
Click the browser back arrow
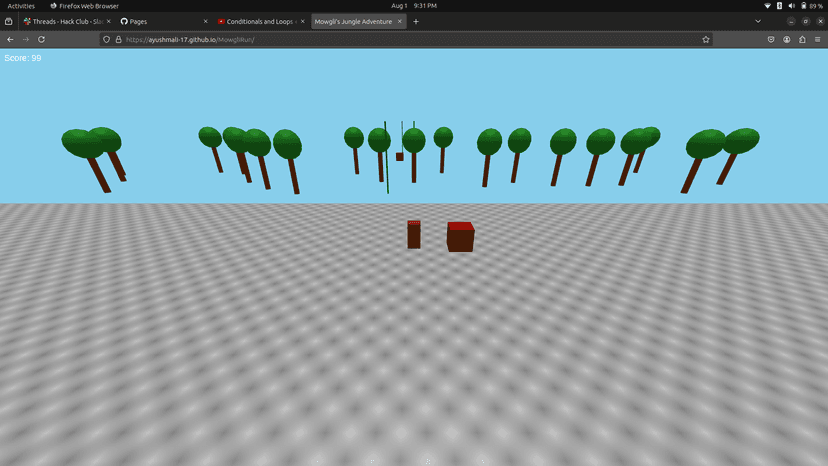[x=10, y=40]
